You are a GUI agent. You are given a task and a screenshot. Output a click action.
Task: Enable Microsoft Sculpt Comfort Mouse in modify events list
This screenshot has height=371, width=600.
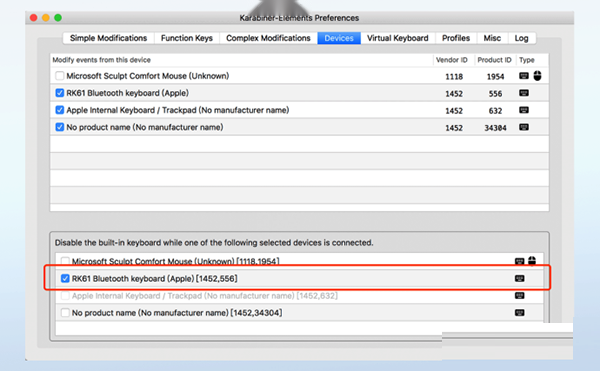click(x=59, y=76)
